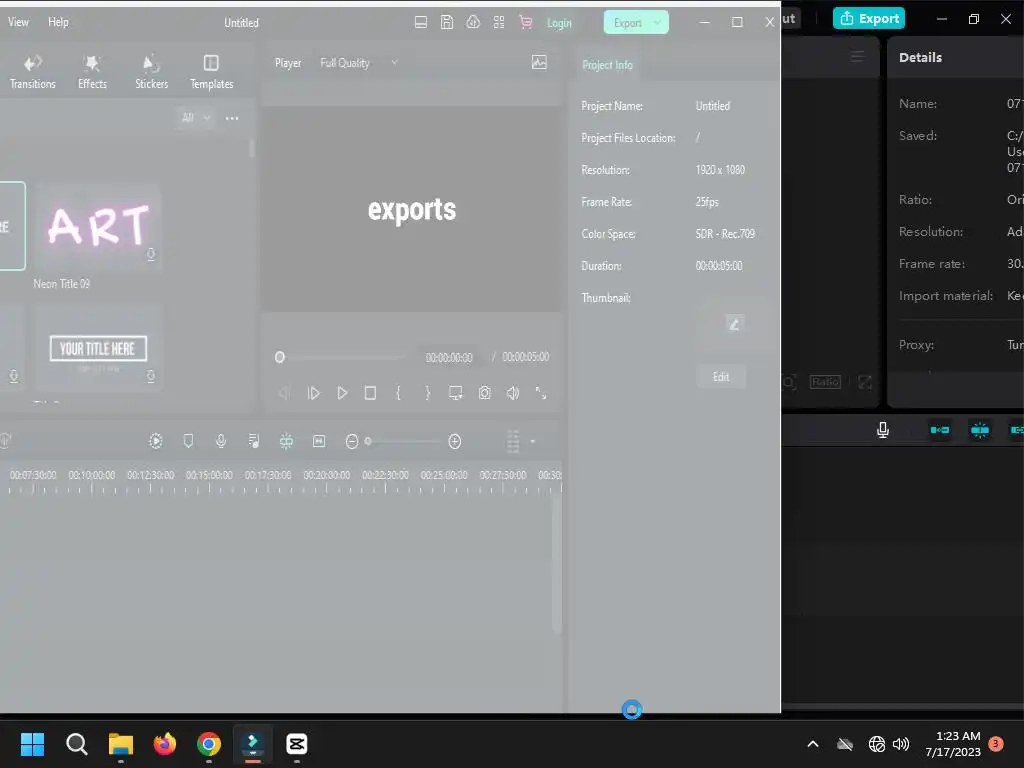Click the Ratio button in CapCut player
1024x768 pixels.
[825, 382]
